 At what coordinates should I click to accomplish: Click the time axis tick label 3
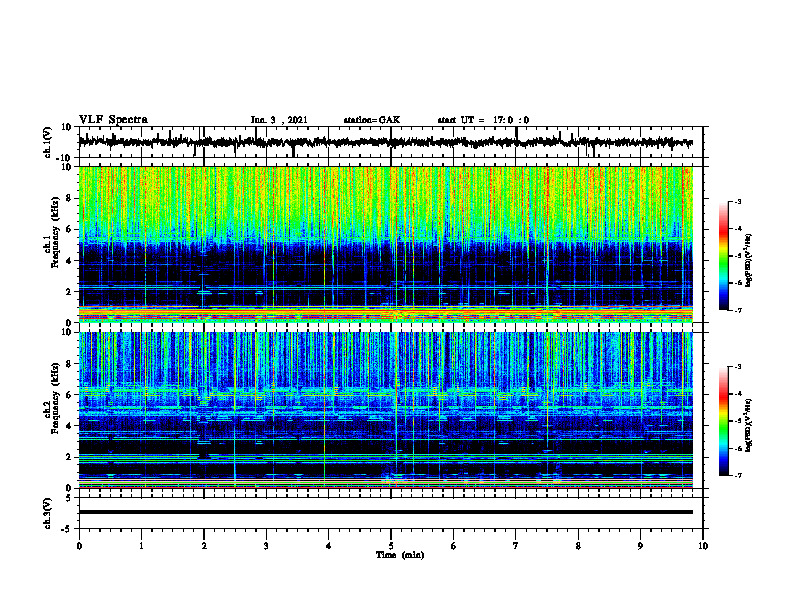tap(266, 546)
